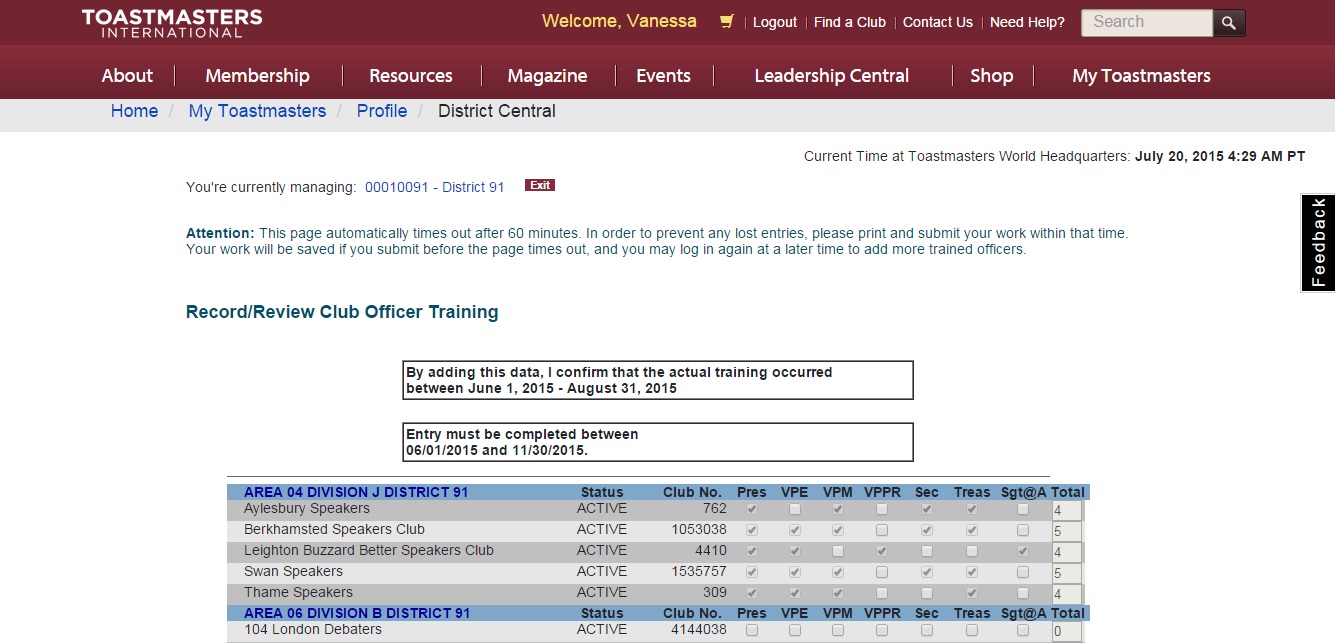This screenshot has height=643, width=1335.
Task: Expand the Resources navigation menu
Action: [410, 76]
